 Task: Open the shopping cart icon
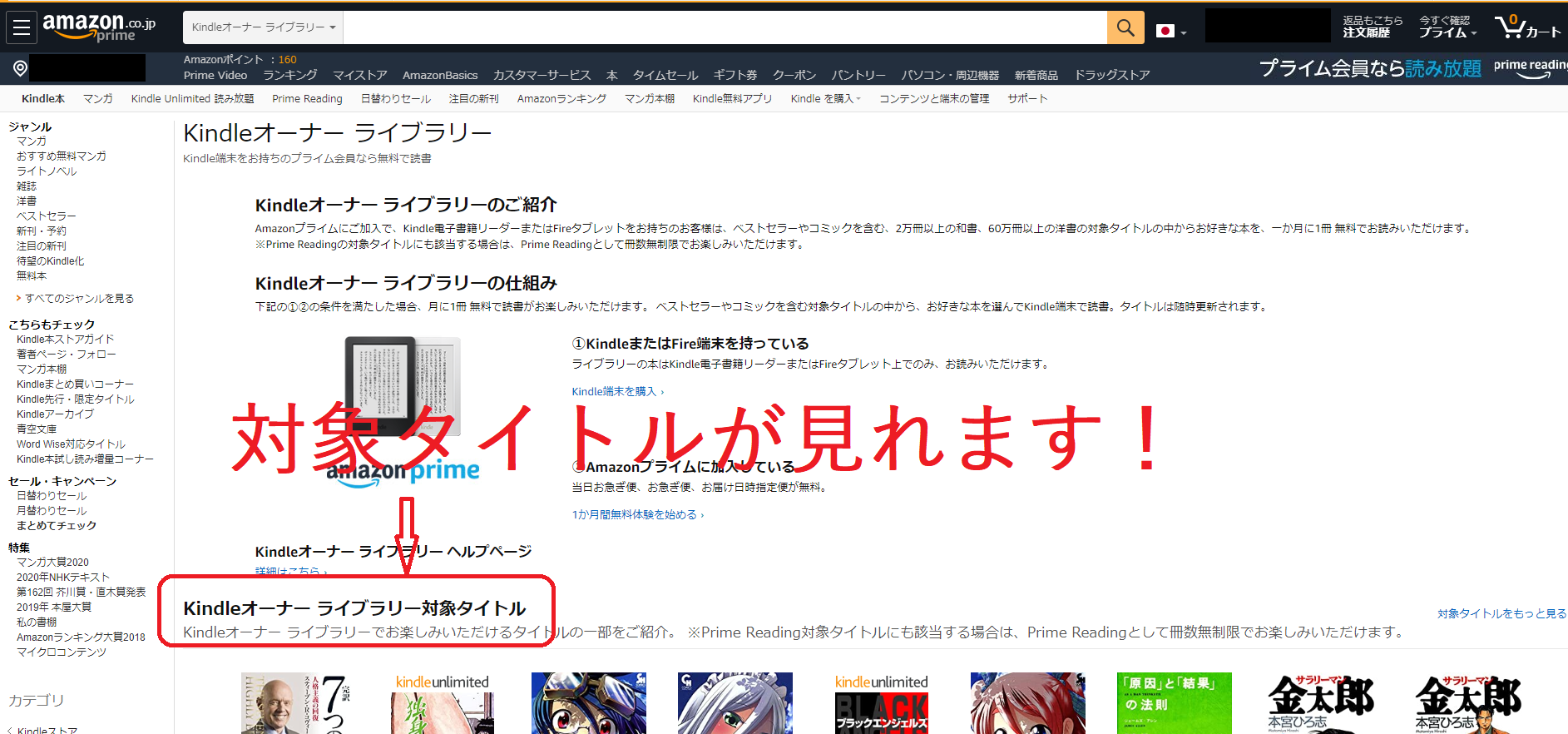(1527, 27)
